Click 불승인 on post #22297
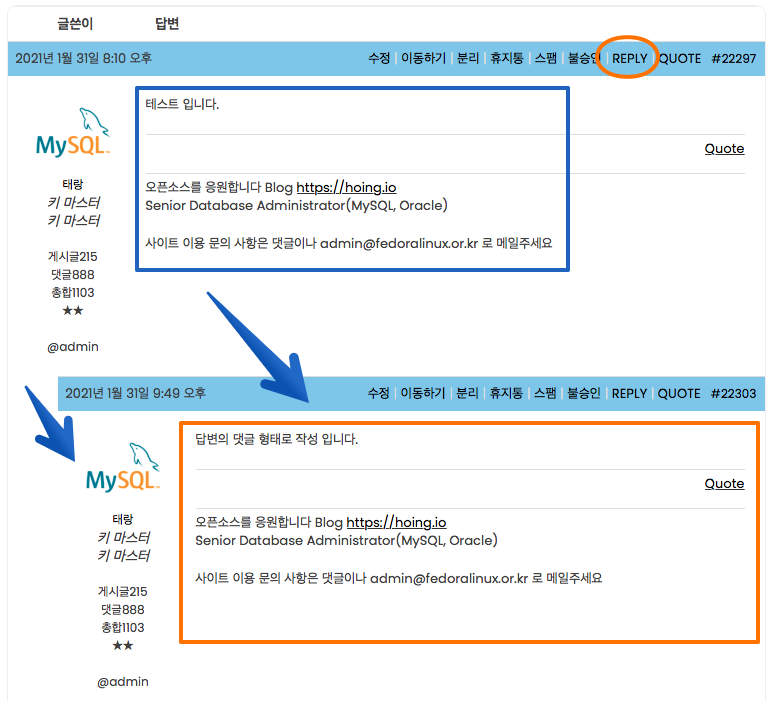The height and width of the screenshot is (701, 777). (584, 58)
